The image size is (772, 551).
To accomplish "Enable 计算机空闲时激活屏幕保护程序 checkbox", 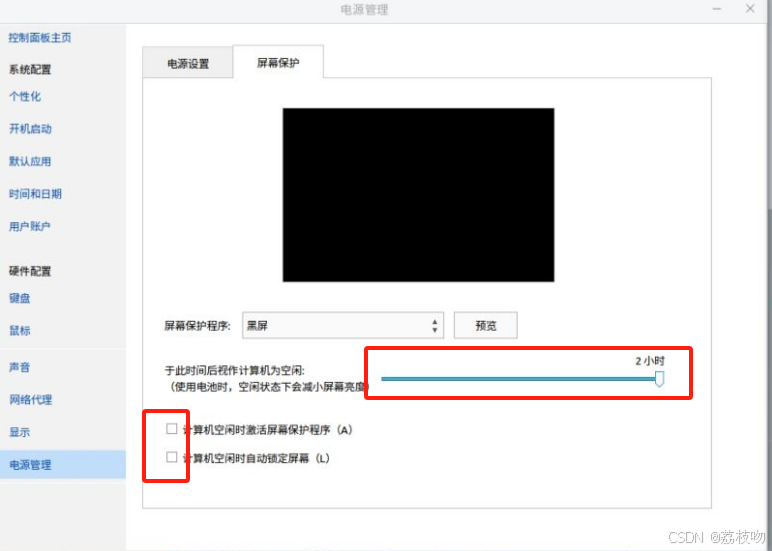I will 171,429.
